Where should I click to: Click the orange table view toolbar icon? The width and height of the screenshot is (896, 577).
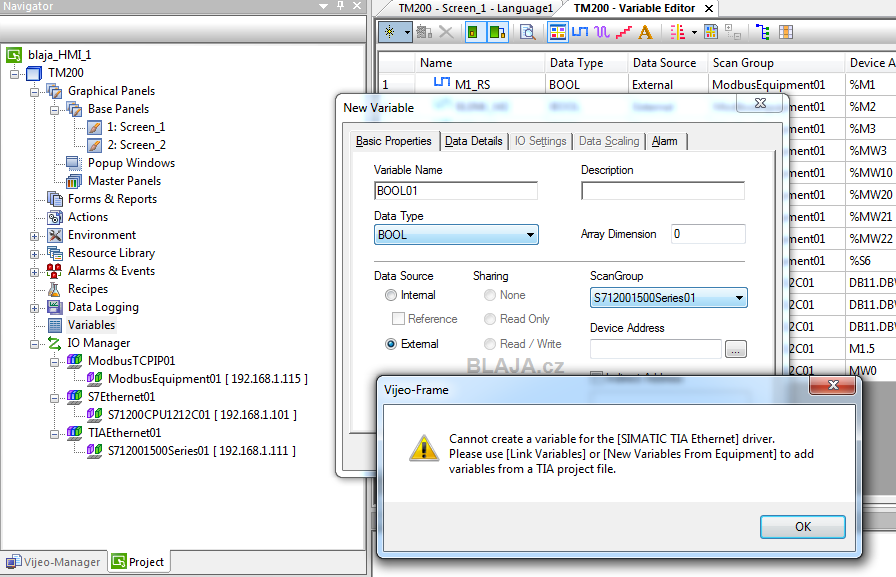pos(786,32)
